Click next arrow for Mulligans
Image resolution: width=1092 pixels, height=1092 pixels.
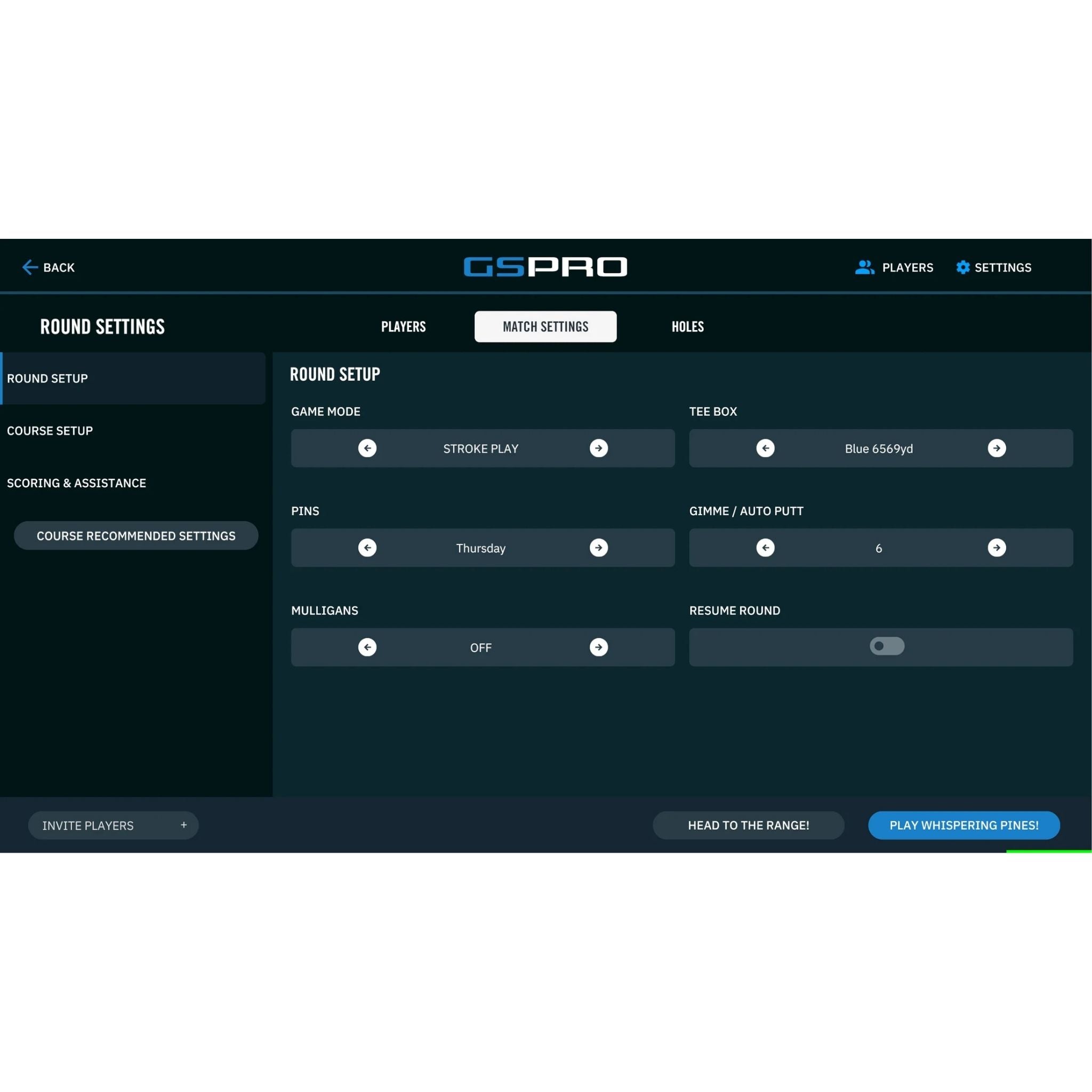coord(599,647)
